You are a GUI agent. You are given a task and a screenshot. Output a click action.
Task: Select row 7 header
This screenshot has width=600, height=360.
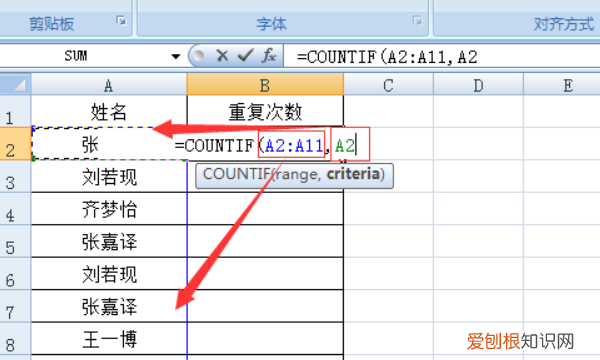pyautogui.click(x=15, y=306)
